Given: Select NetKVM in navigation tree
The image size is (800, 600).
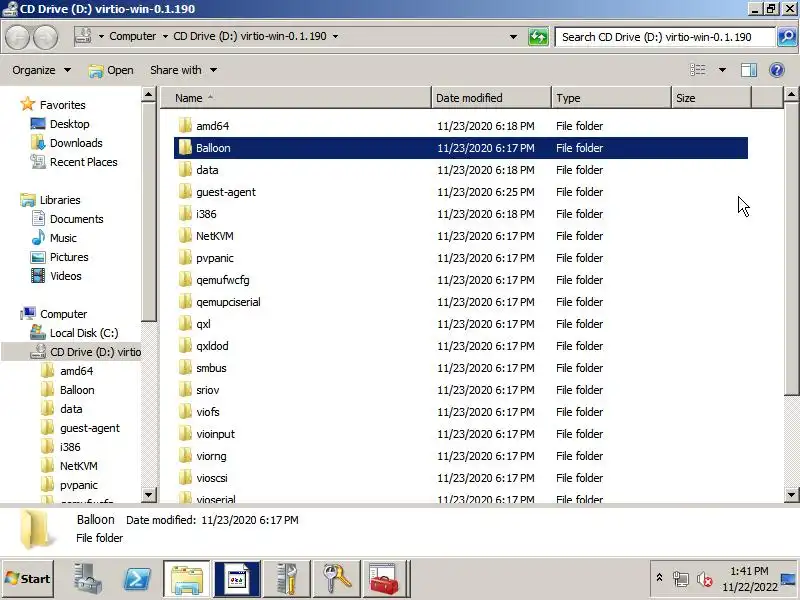Looking at the screenshot, I should 69,466.
